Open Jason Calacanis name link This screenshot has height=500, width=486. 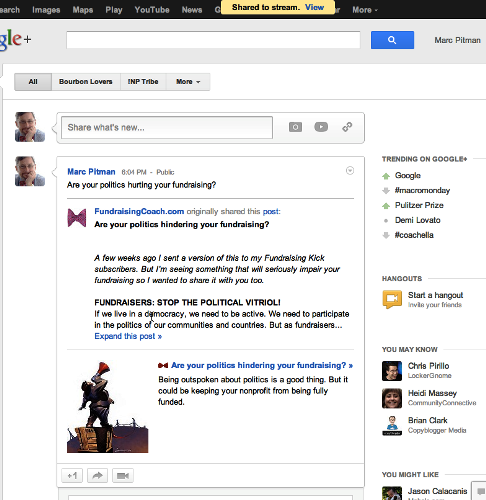pos(437,491)
